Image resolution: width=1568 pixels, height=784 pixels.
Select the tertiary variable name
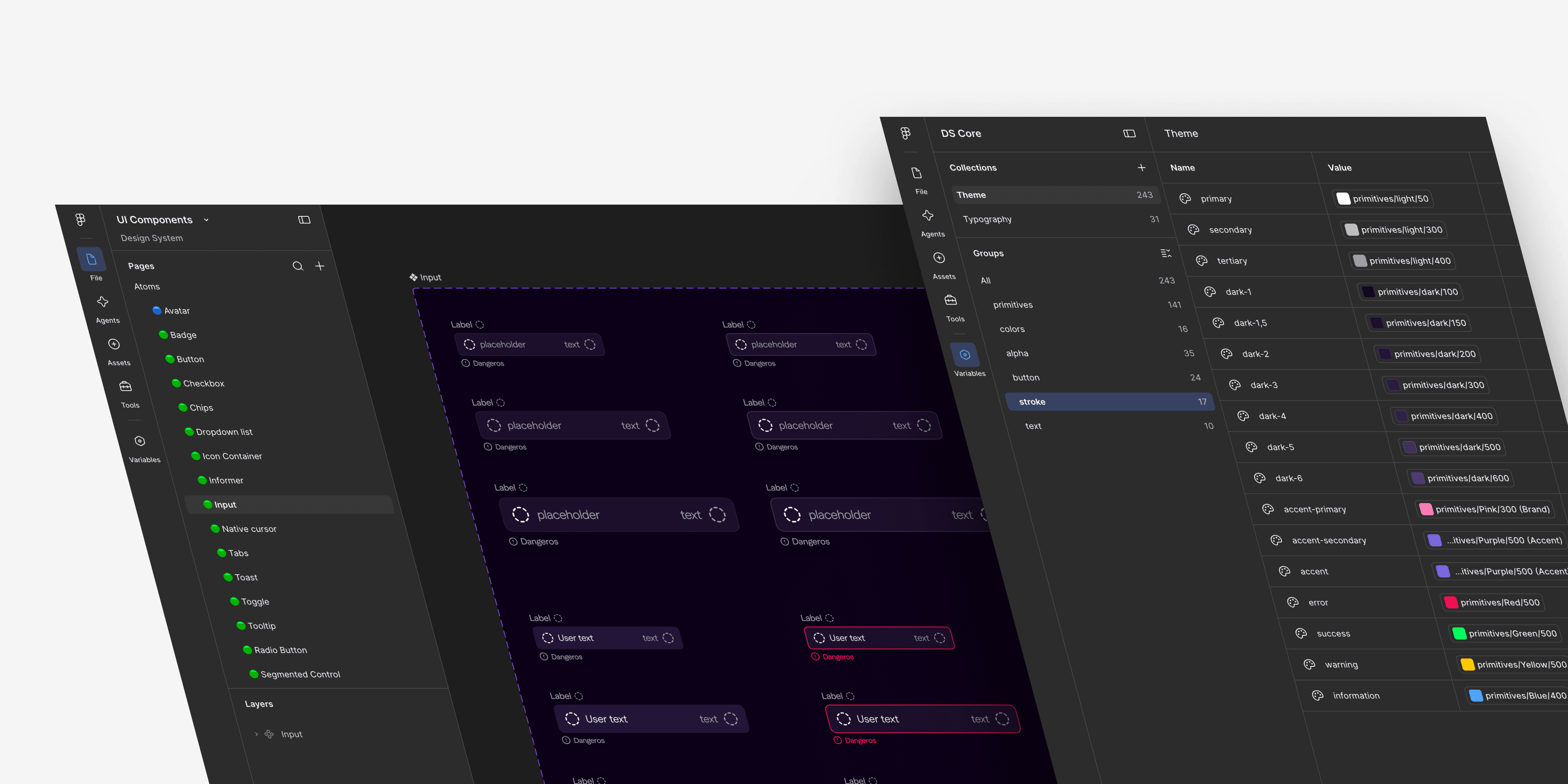pos(1232,261)
